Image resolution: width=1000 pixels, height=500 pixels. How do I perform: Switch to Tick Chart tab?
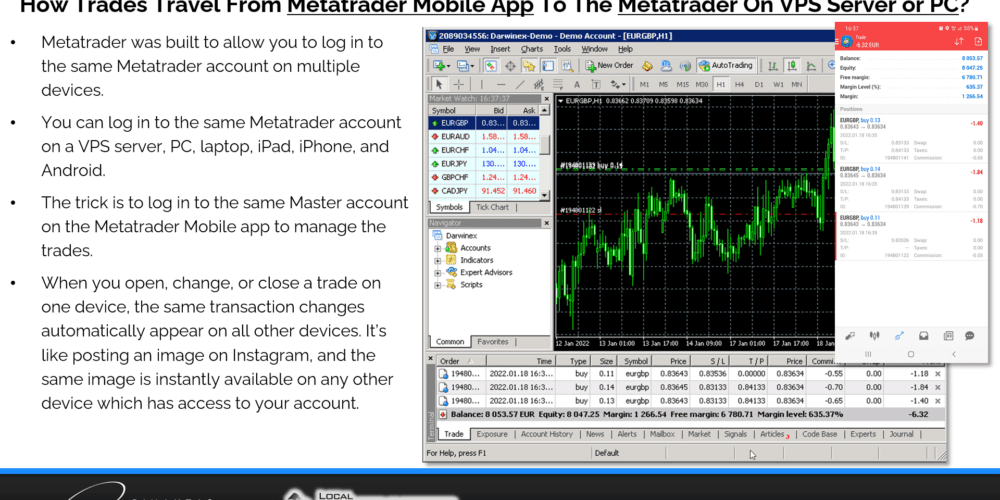[x=492, y=208]
